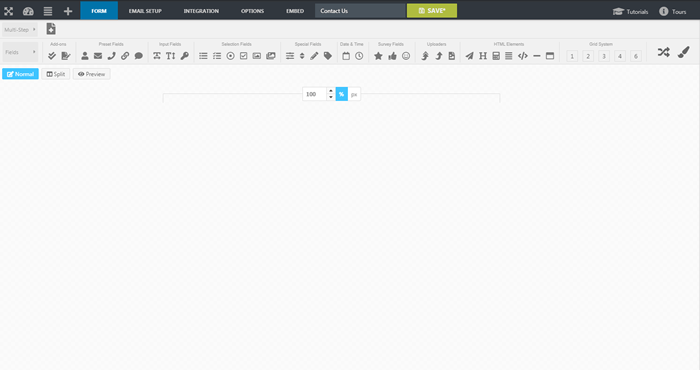Viewport: 700px width, 370px height.
Task: Insert an HTML code element
Action: (x=523, y=56)
